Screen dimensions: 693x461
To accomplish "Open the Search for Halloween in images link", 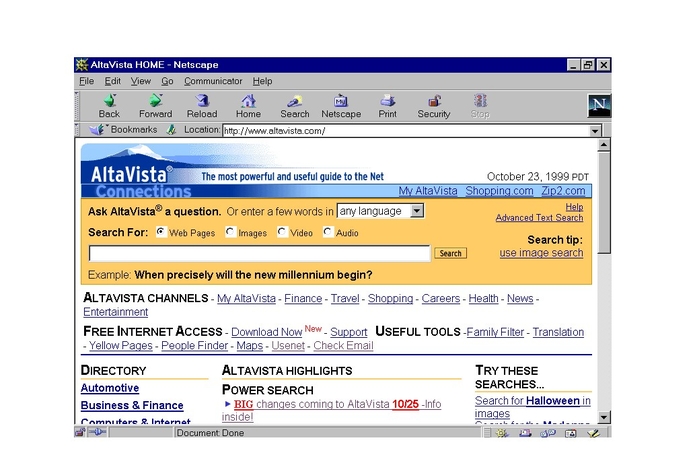I will (533, 407).
